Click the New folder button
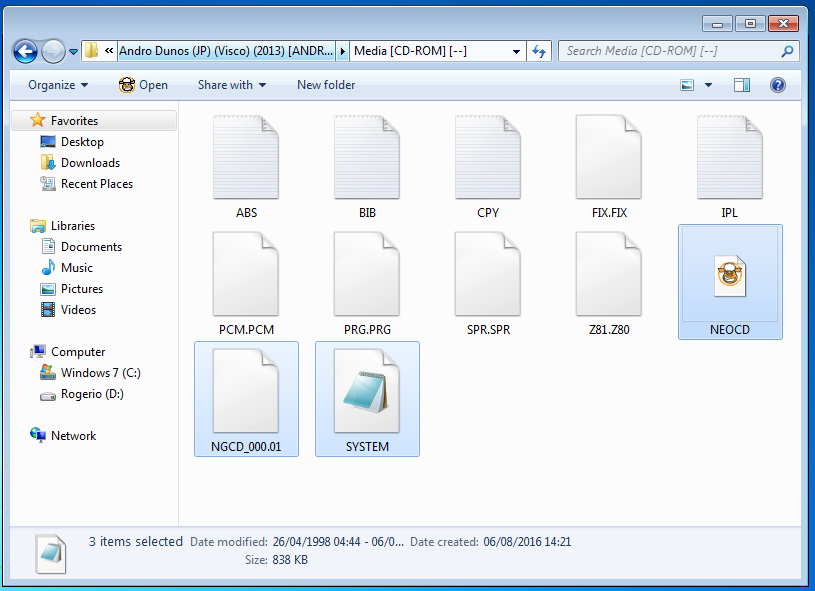 (x=326, y=85)
